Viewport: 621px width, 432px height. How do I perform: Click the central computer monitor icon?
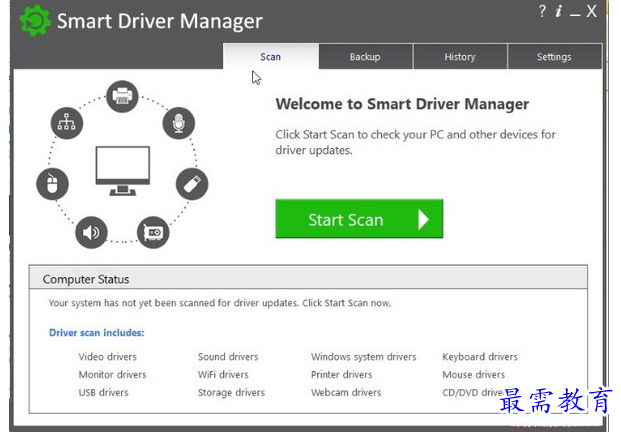[x=122, y=170]
